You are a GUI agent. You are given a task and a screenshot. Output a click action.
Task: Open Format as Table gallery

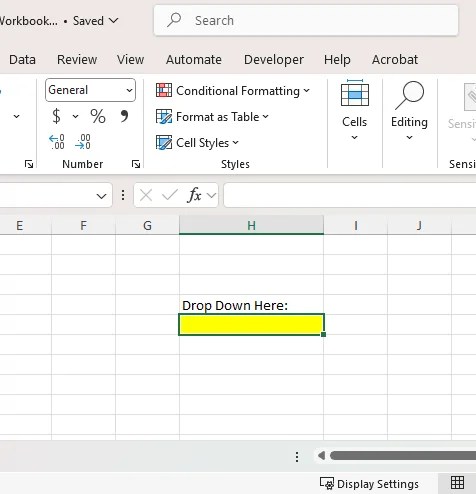click(212, 117)
